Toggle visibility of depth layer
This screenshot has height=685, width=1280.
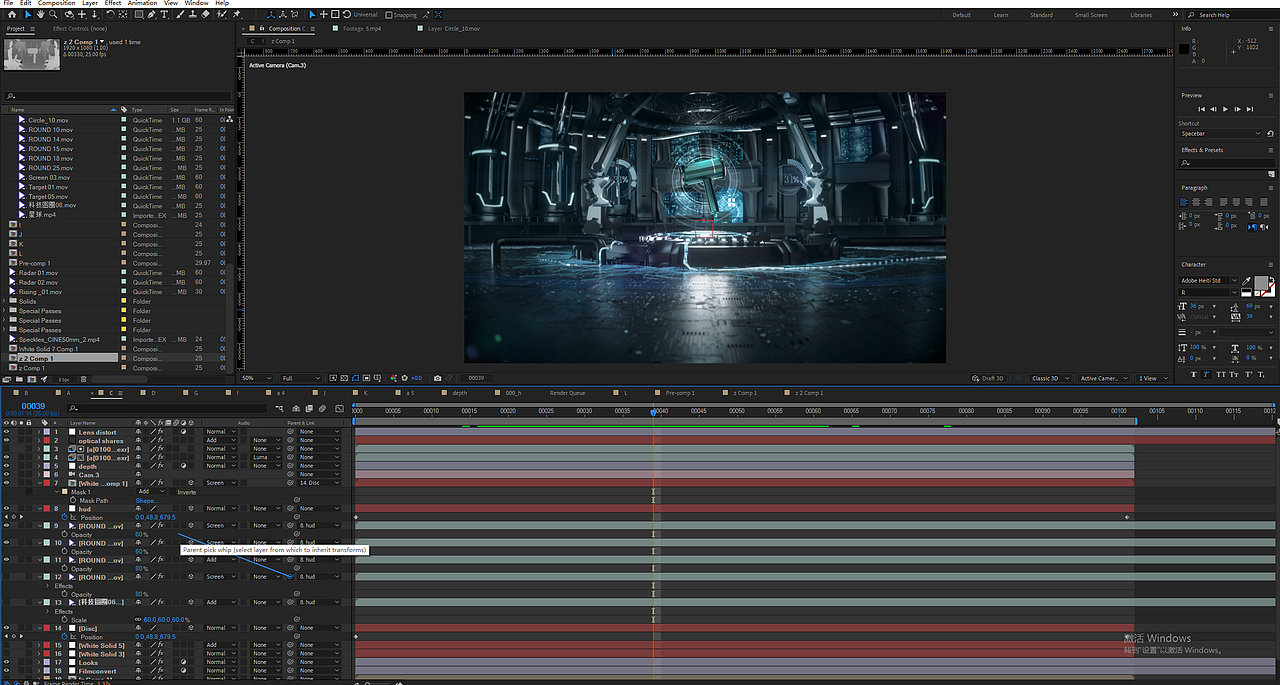[6, 466]
